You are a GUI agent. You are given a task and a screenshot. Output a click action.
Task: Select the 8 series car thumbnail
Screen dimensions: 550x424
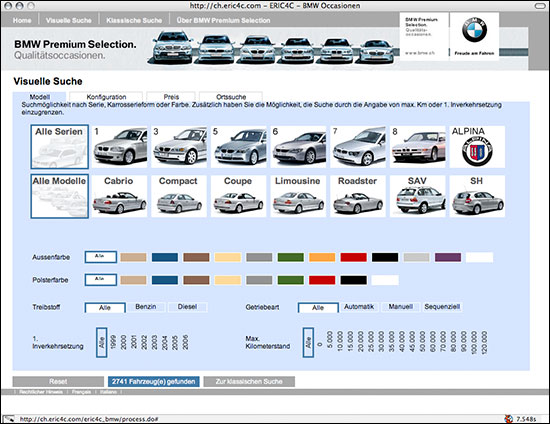point(417,147)
